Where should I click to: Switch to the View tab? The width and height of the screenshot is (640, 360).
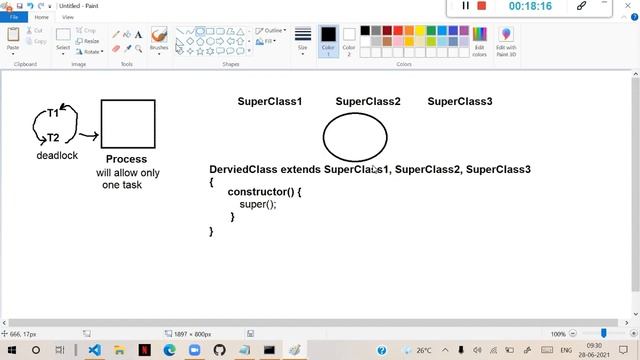(68, 17)
